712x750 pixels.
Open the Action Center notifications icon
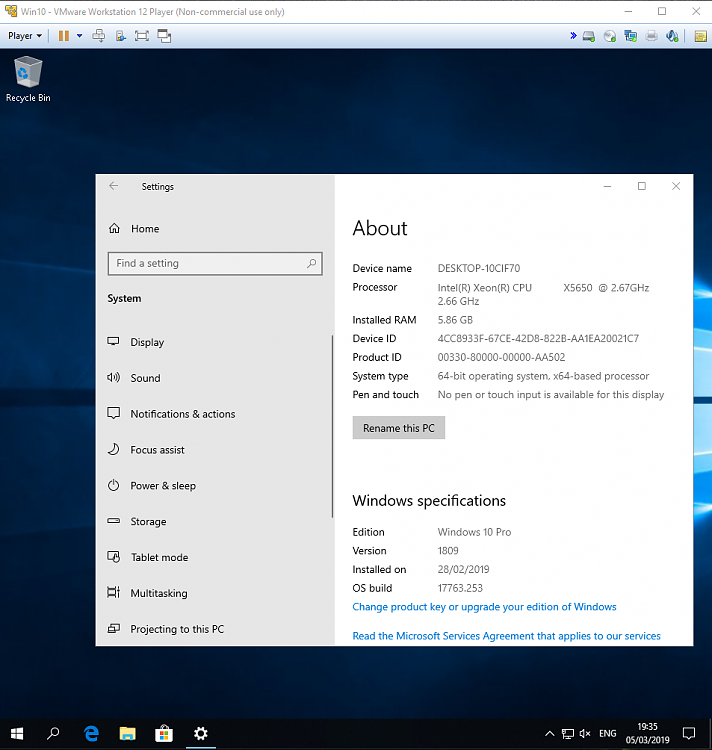(x=689, y=733)
